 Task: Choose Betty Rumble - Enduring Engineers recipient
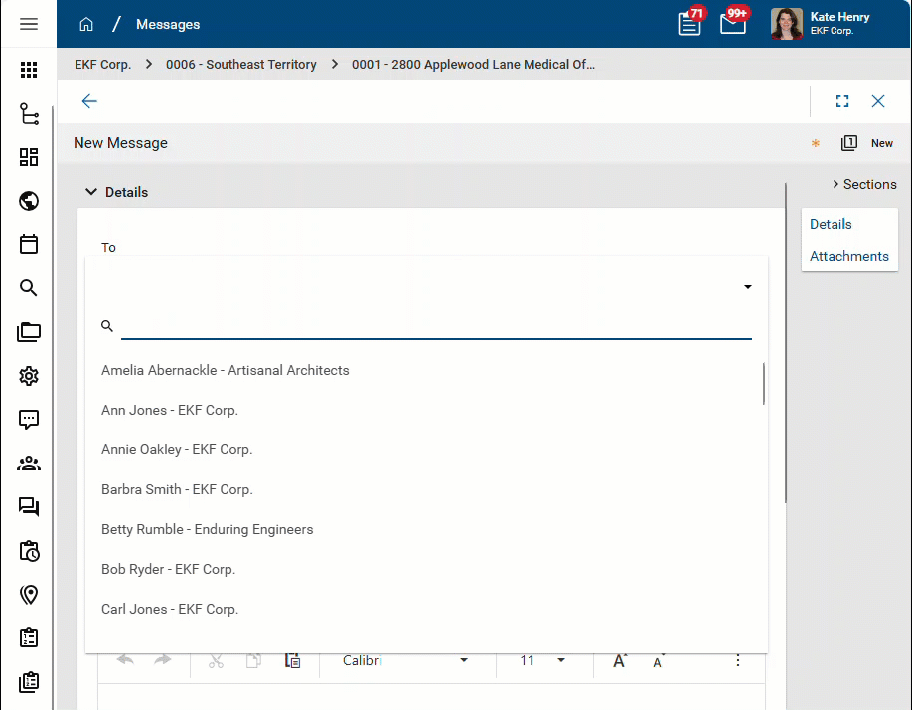(x=207, y=529)
